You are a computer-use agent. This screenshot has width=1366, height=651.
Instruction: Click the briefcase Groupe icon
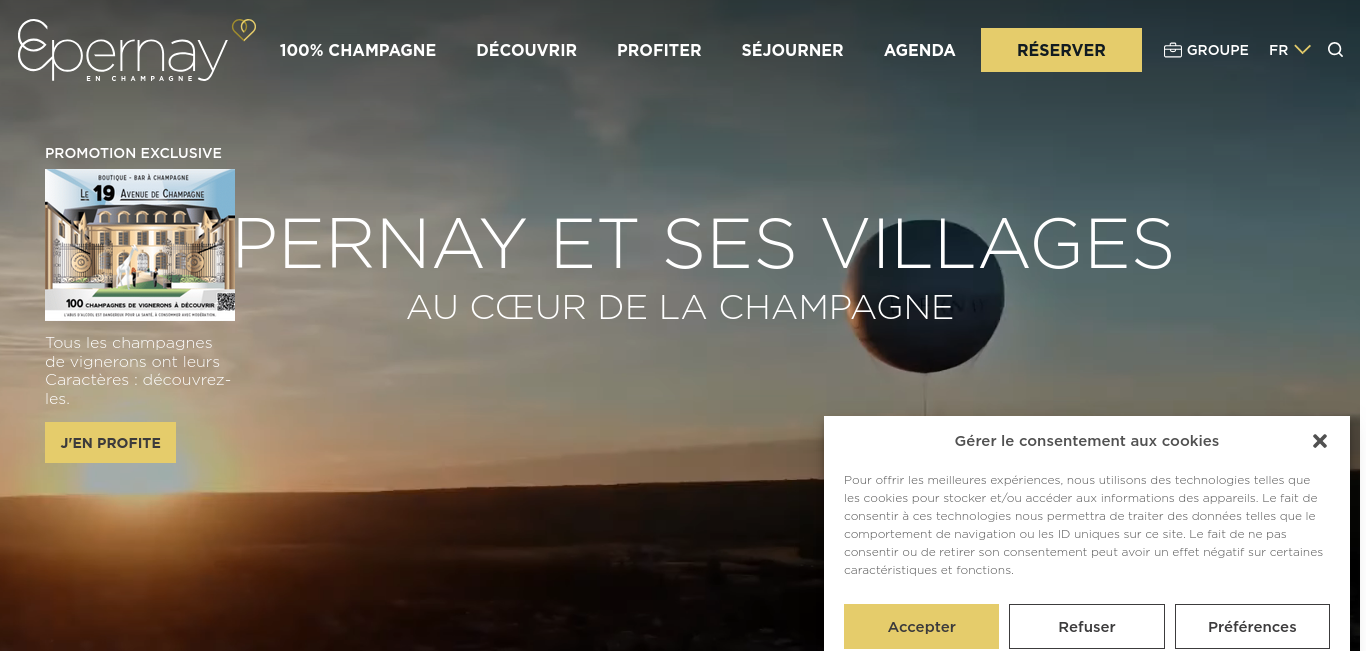pyautogui.click(x=1173, y=50)
